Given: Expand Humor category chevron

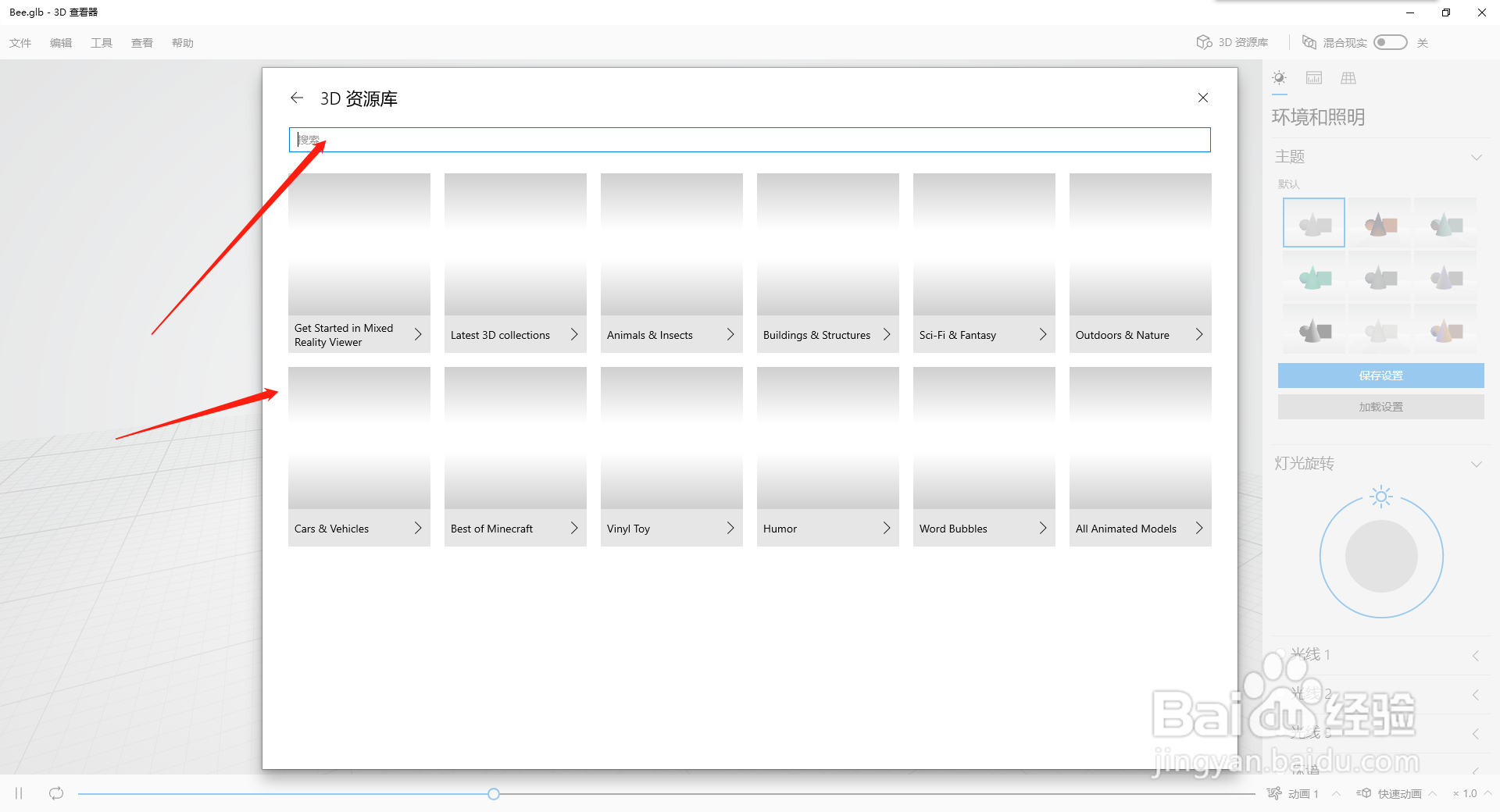Looking at the screenshot, I should click(x=887, y=528).
